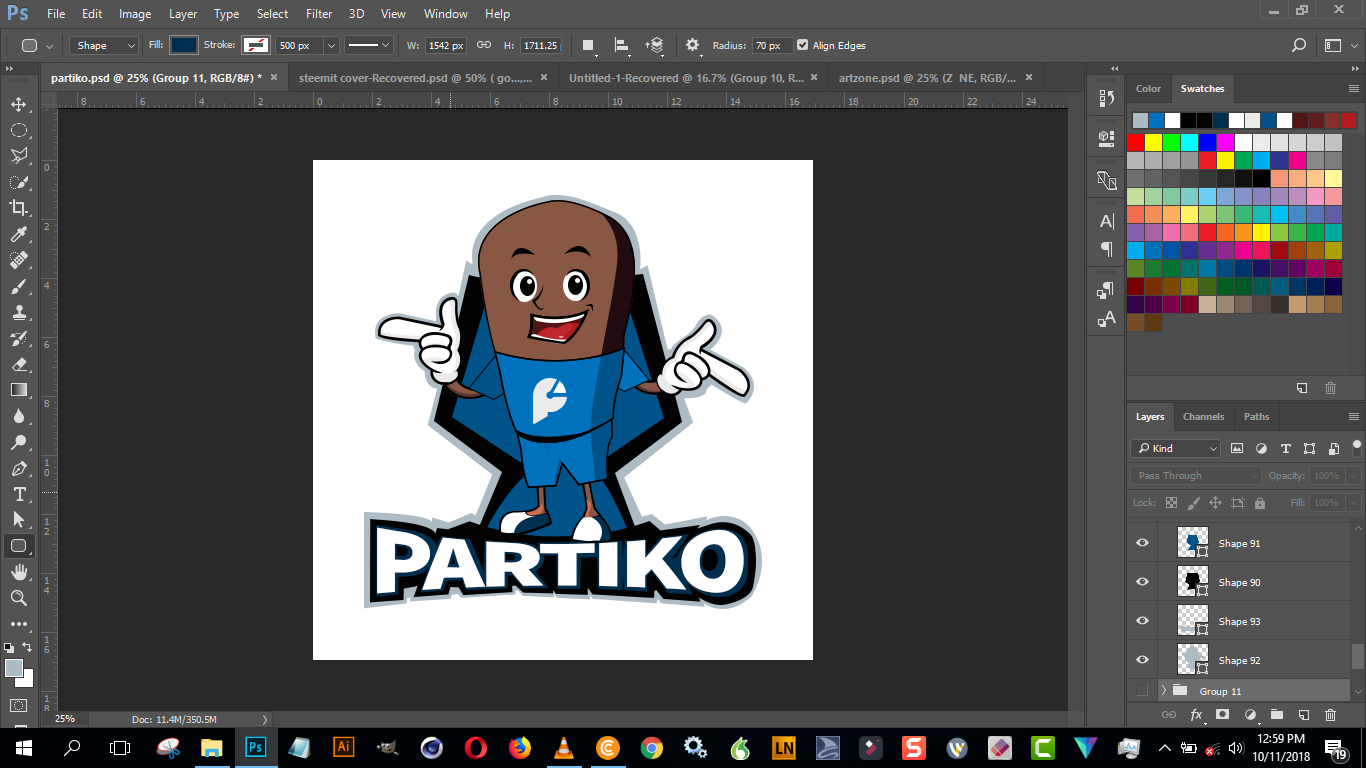Screen dimensions: 1366x768
Task: Open path arrangement icon in options bar
Action: pyautogui.click(x=655, y=45)
